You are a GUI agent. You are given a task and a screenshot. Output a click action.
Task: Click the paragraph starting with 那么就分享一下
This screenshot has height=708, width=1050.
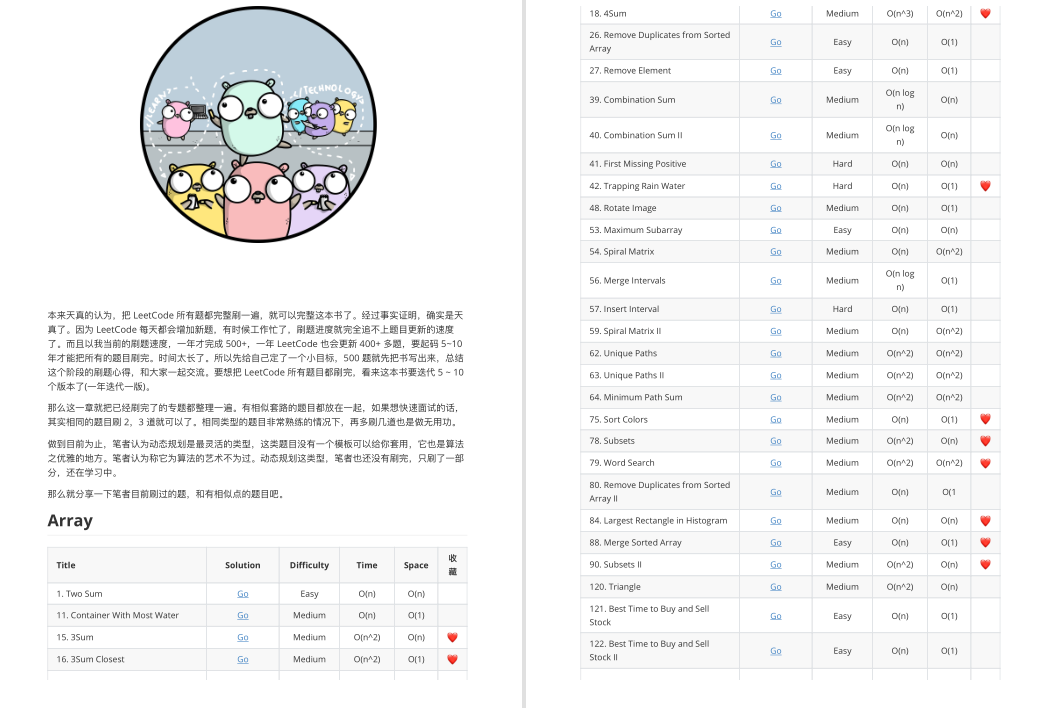tap(167, 494)
